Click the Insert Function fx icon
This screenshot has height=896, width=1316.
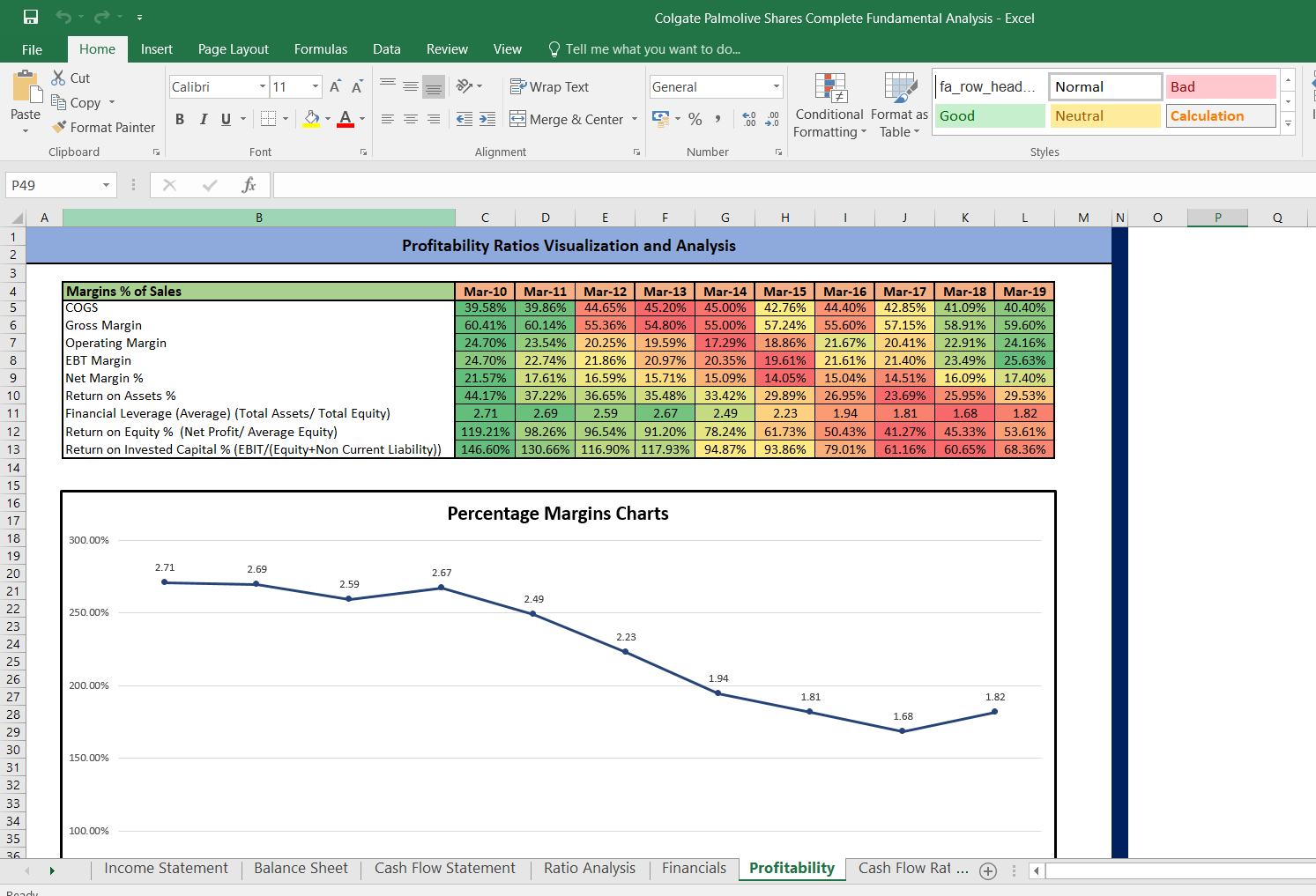249,185
